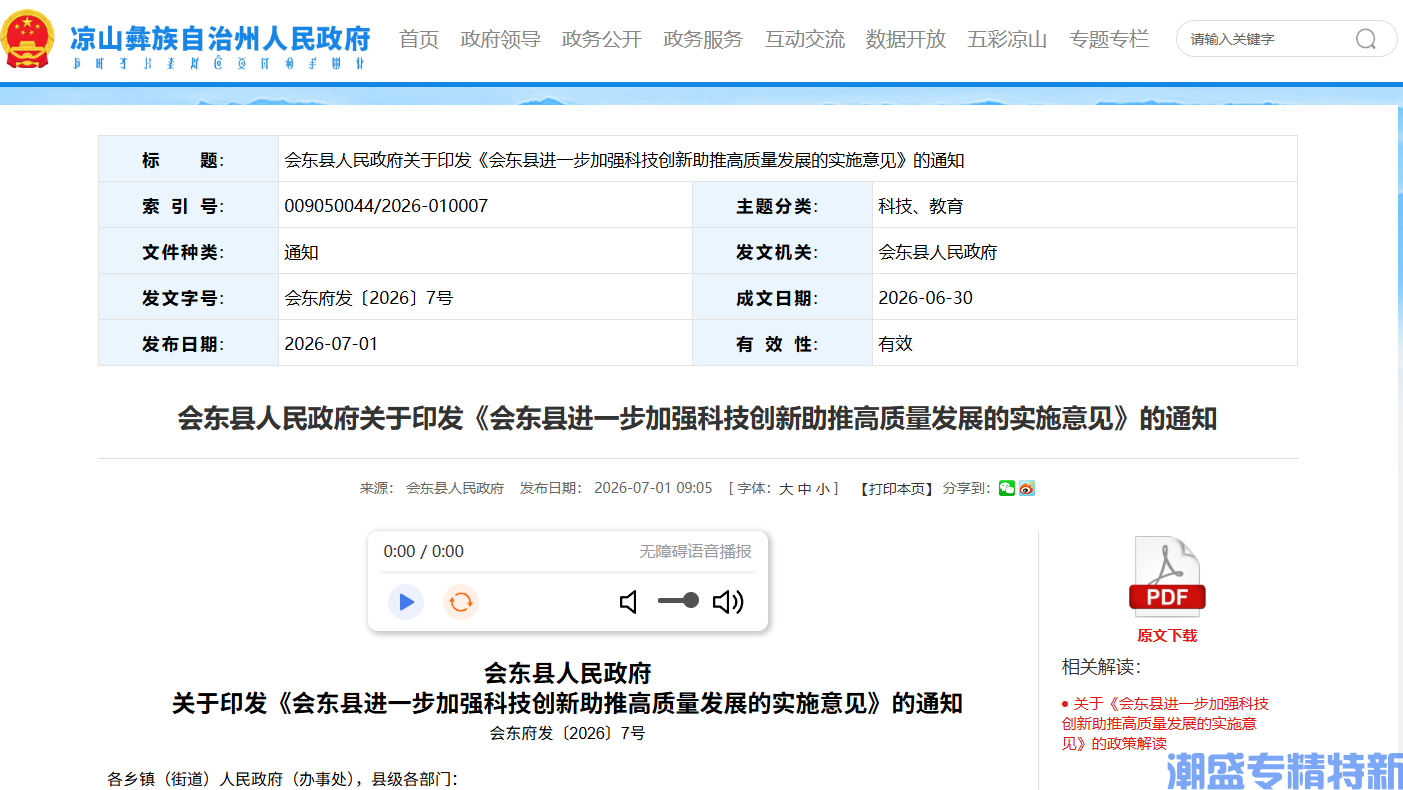
Task: Open the 首页 menu item
Action: [x=419, y=39]
